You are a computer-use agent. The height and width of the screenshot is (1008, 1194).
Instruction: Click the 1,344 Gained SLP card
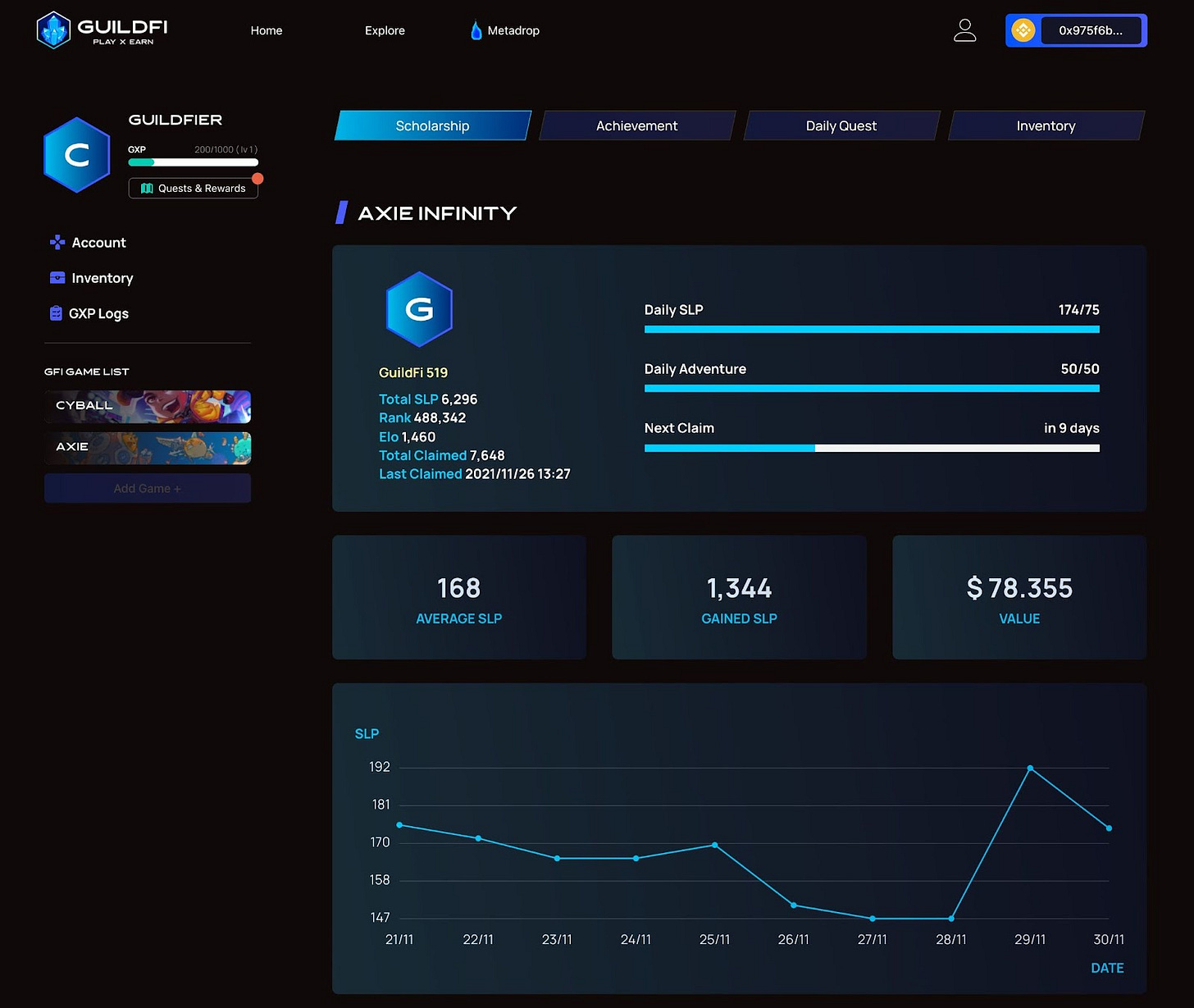(x=739, y=597)
